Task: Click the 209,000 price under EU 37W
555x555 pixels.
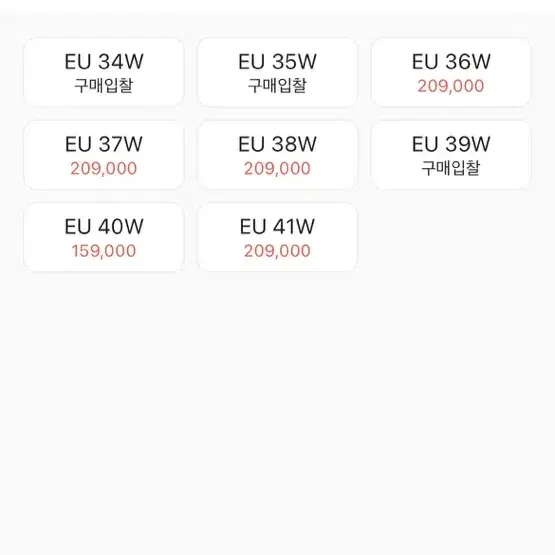Action: [104, 168]
